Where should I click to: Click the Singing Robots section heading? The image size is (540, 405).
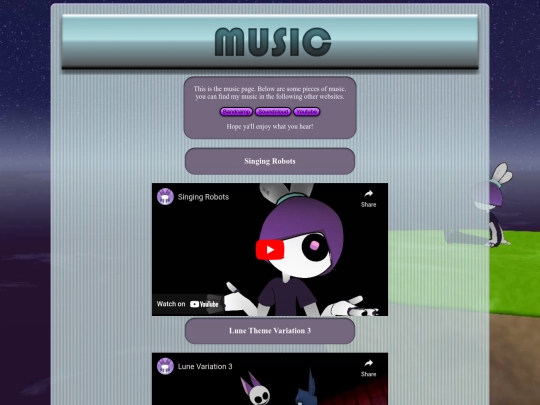coord(270,161)
